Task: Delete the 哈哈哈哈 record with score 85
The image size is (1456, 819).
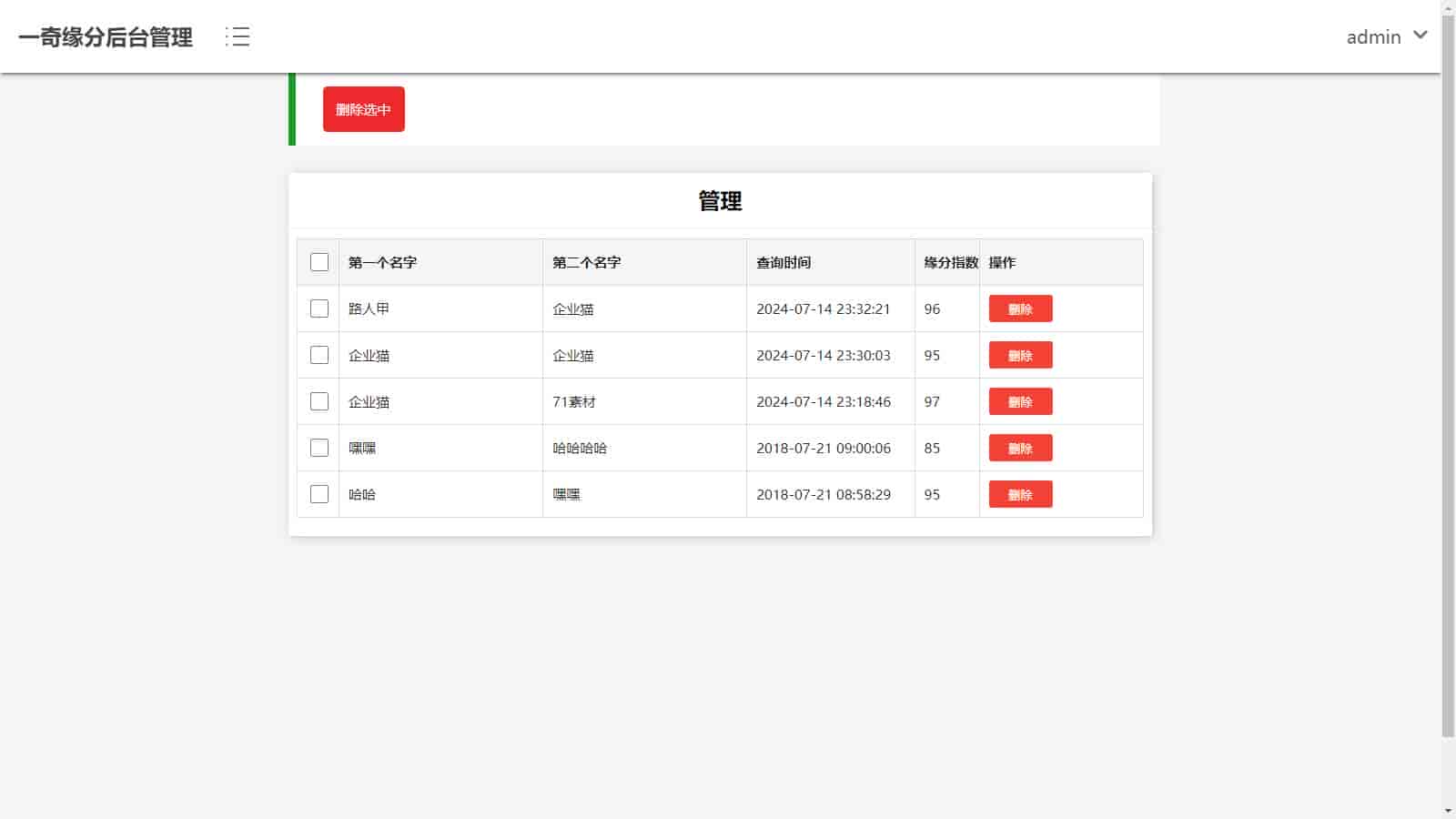Action: pos(1020,448)
